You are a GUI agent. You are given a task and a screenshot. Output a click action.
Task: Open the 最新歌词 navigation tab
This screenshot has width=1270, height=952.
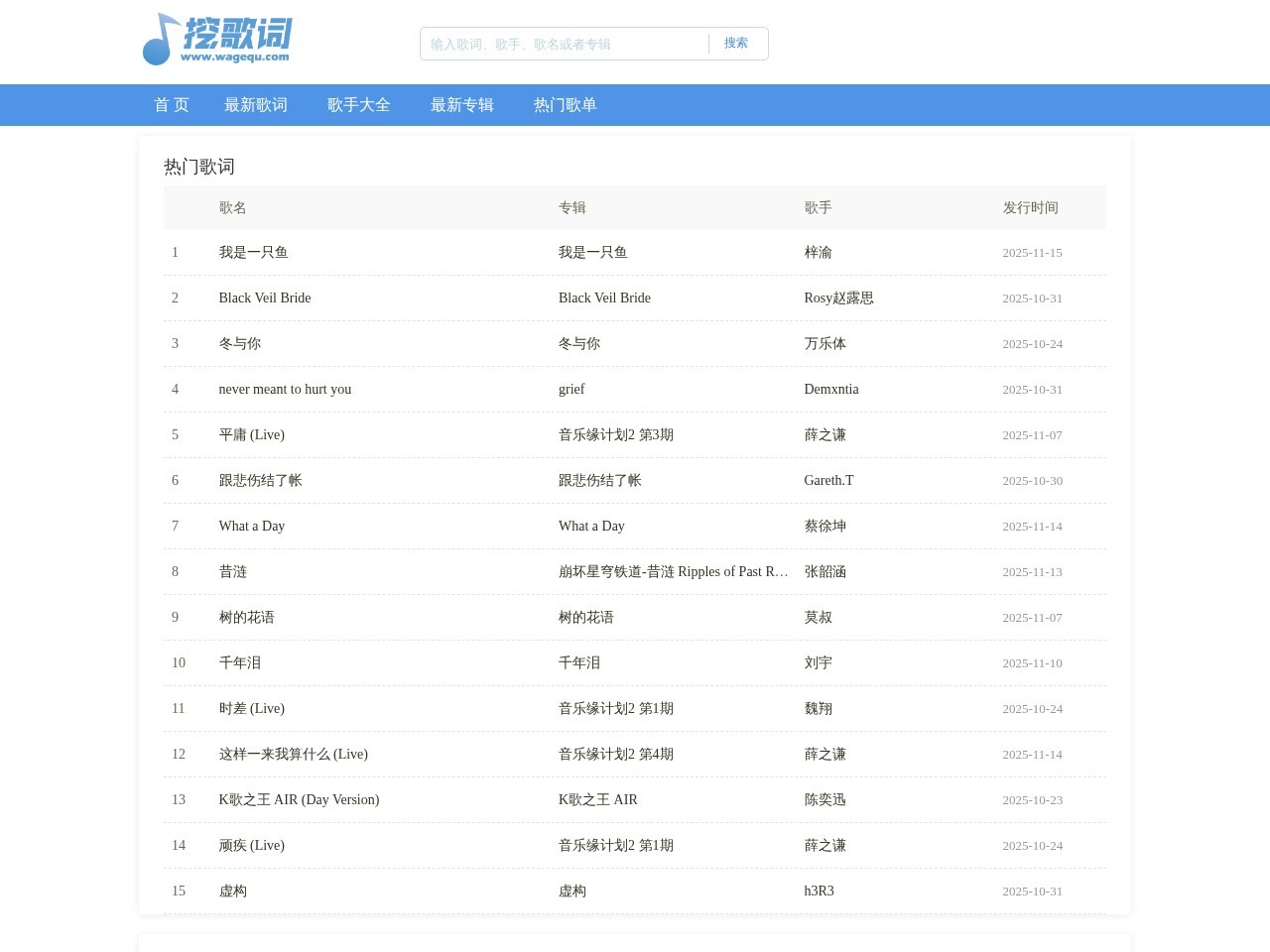click(x=255, y=105)
